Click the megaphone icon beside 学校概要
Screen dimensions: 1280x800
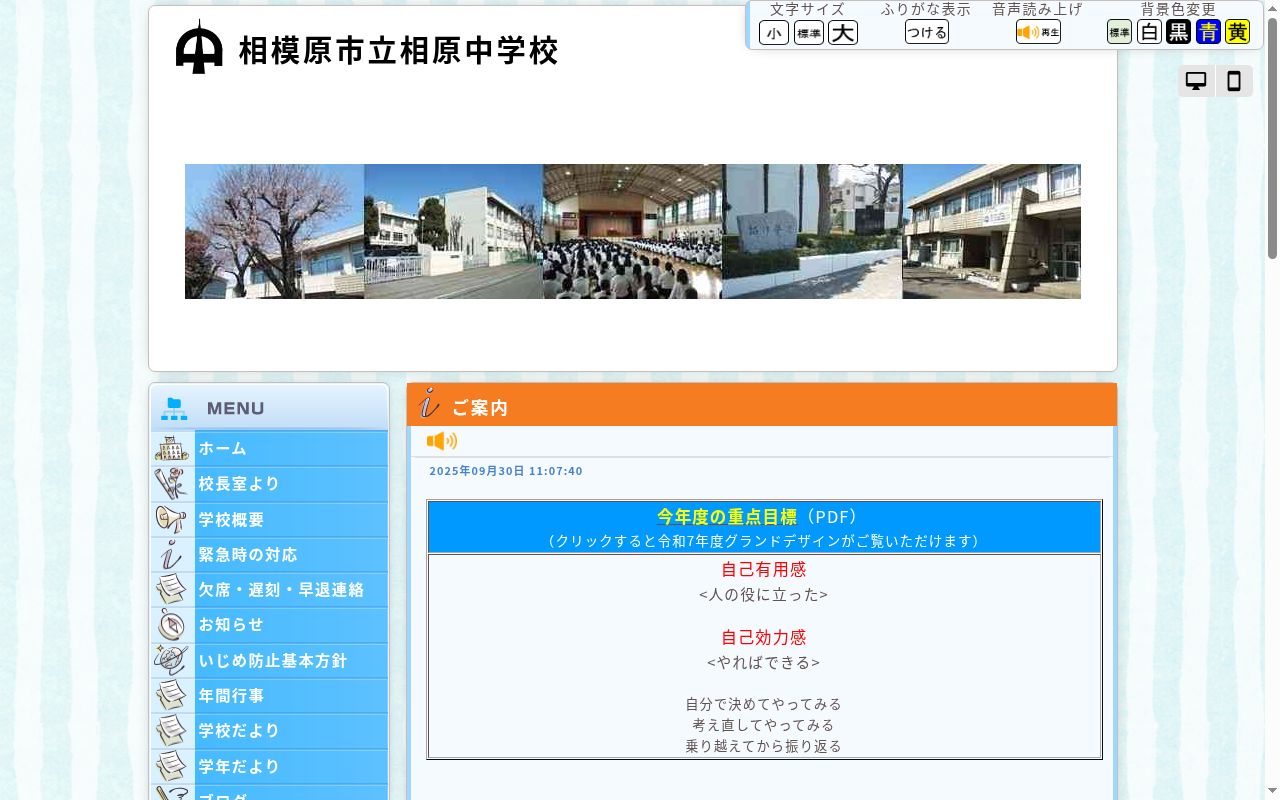coord(172,519)
